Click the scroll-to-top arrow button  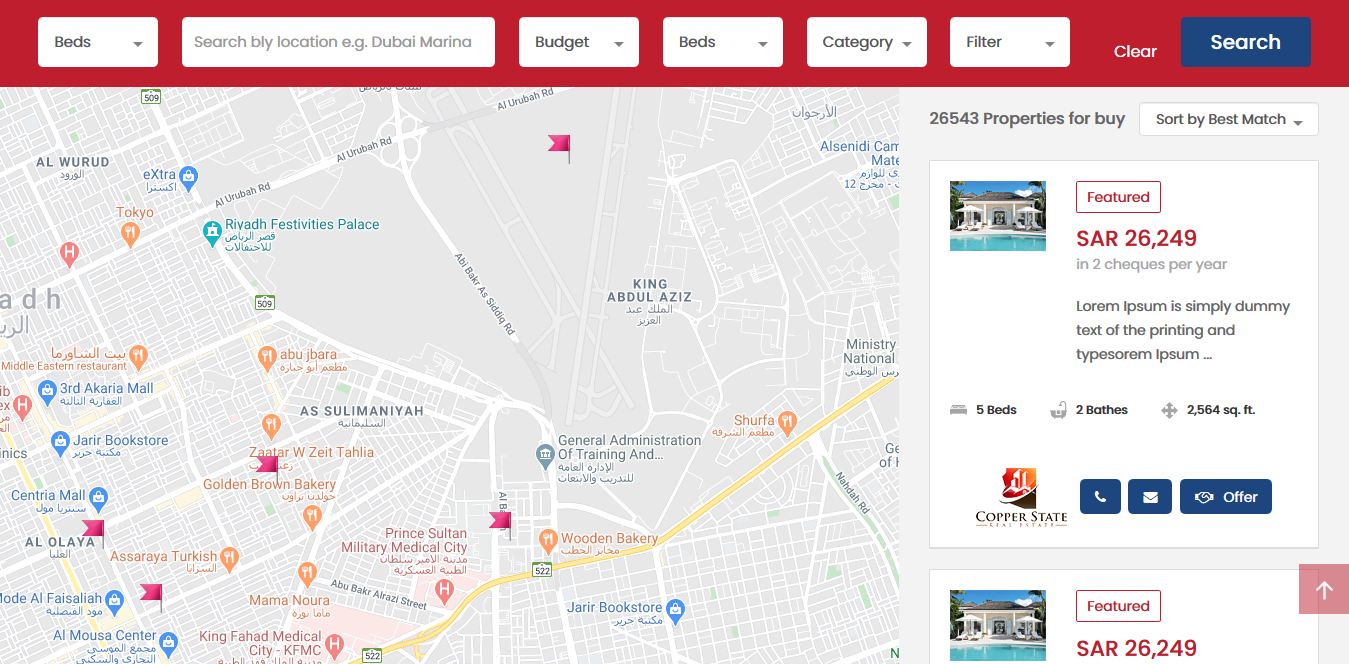[x=1324, y=589]
